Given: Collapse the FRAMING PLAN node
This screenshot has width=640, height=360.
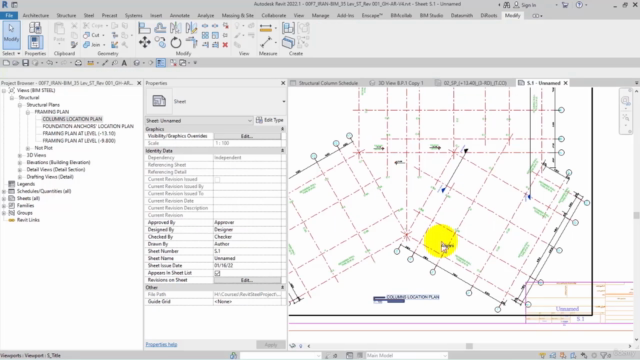Looking at the screenshot, I should pos(28,112).
